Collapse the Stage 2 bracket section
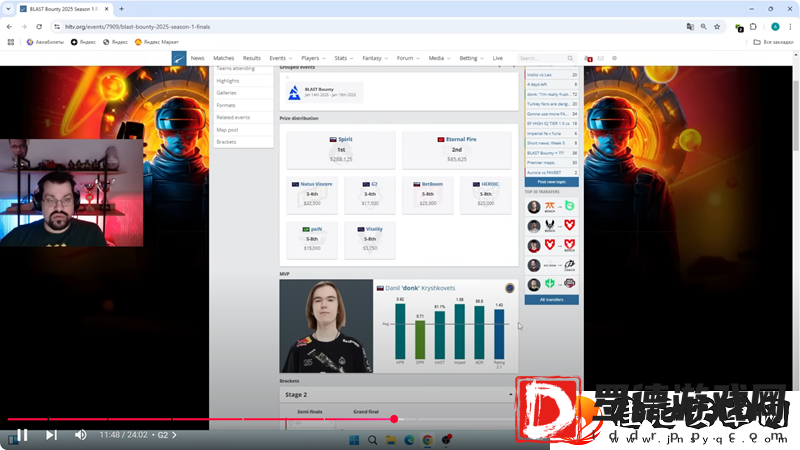The image size is (800, 450). coord(511,394)
